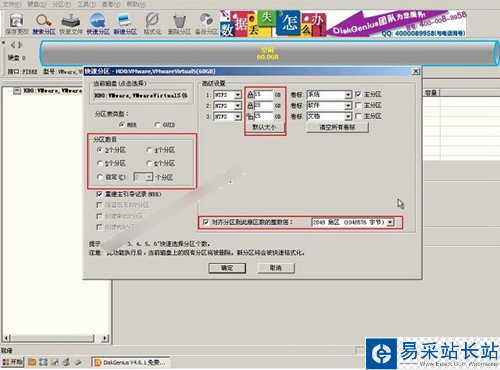Viewport: 500px width, 370px height.
Task: Go to next disk with right arrow
Action: pyautogui.click(x=20, y=45)
